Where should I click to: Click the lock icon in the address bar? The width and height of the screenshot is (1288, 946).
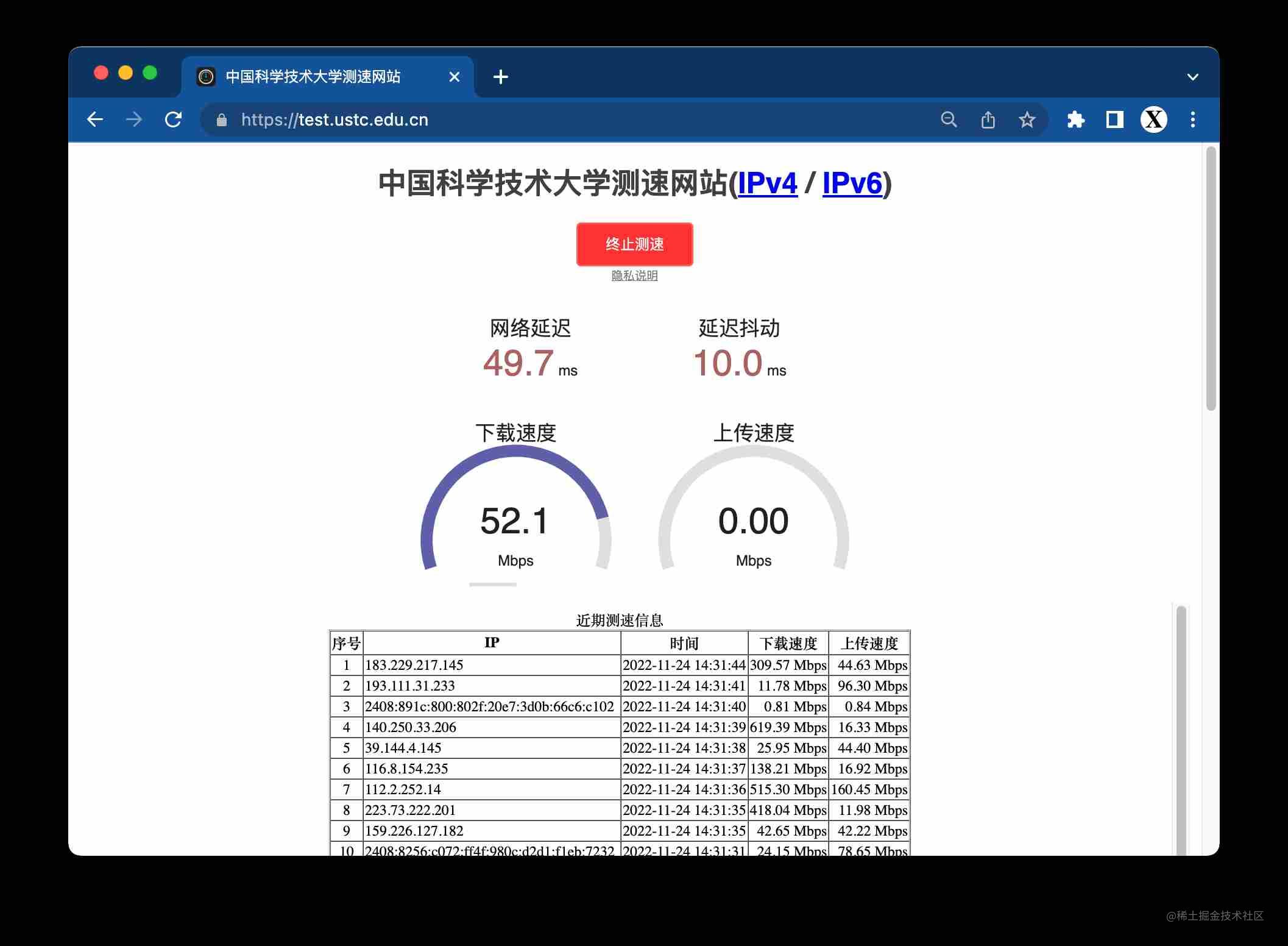[x=222, y=120]
